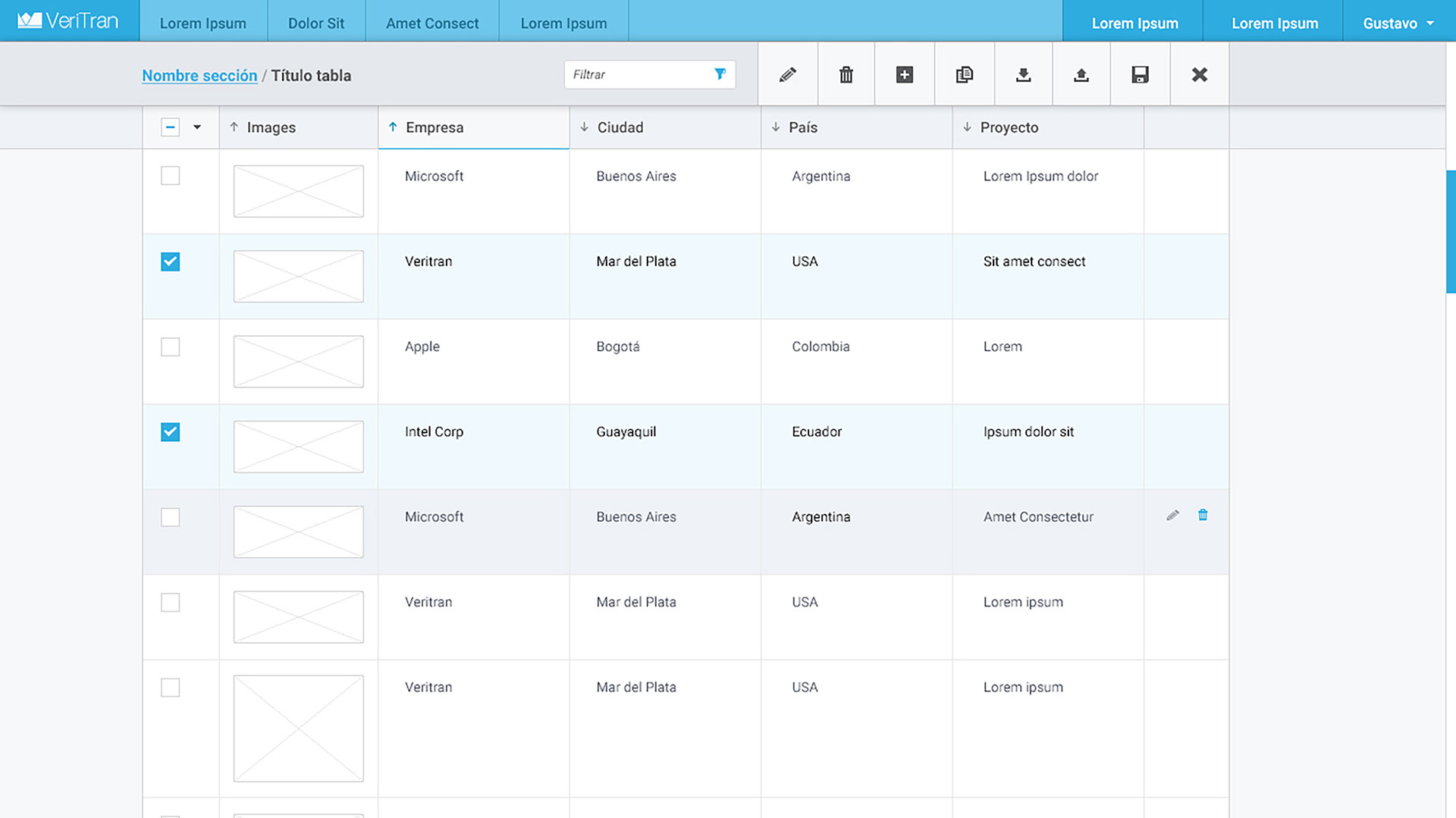
Task: Check the last Veritran row with the tall image
Action: 171,688
